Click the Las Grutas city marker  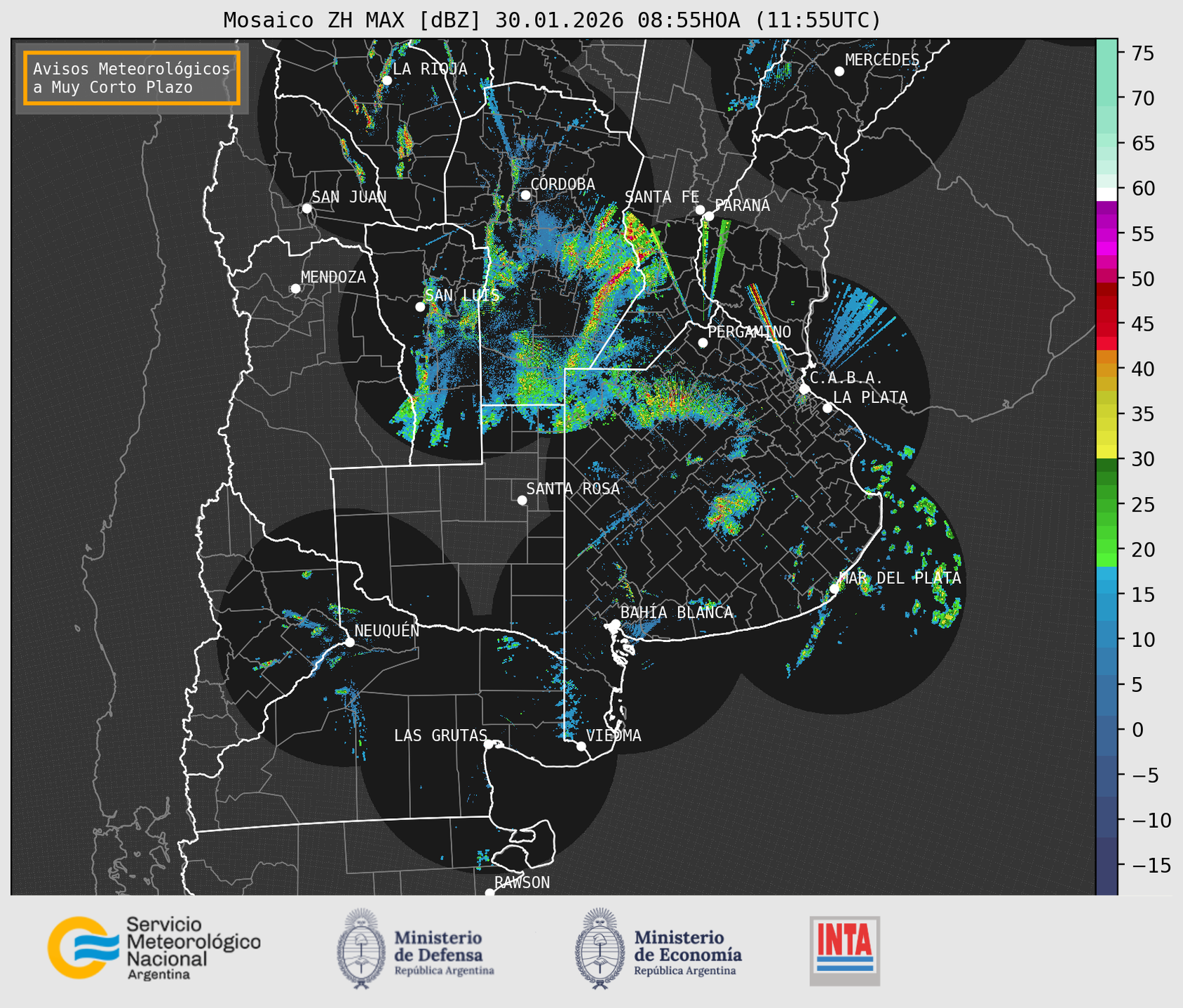489,744
